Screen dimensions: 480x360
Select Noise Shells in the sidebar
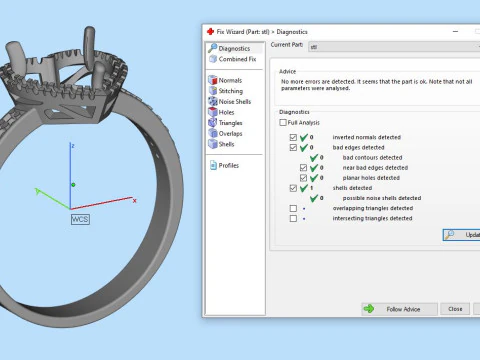click(235, 102)
